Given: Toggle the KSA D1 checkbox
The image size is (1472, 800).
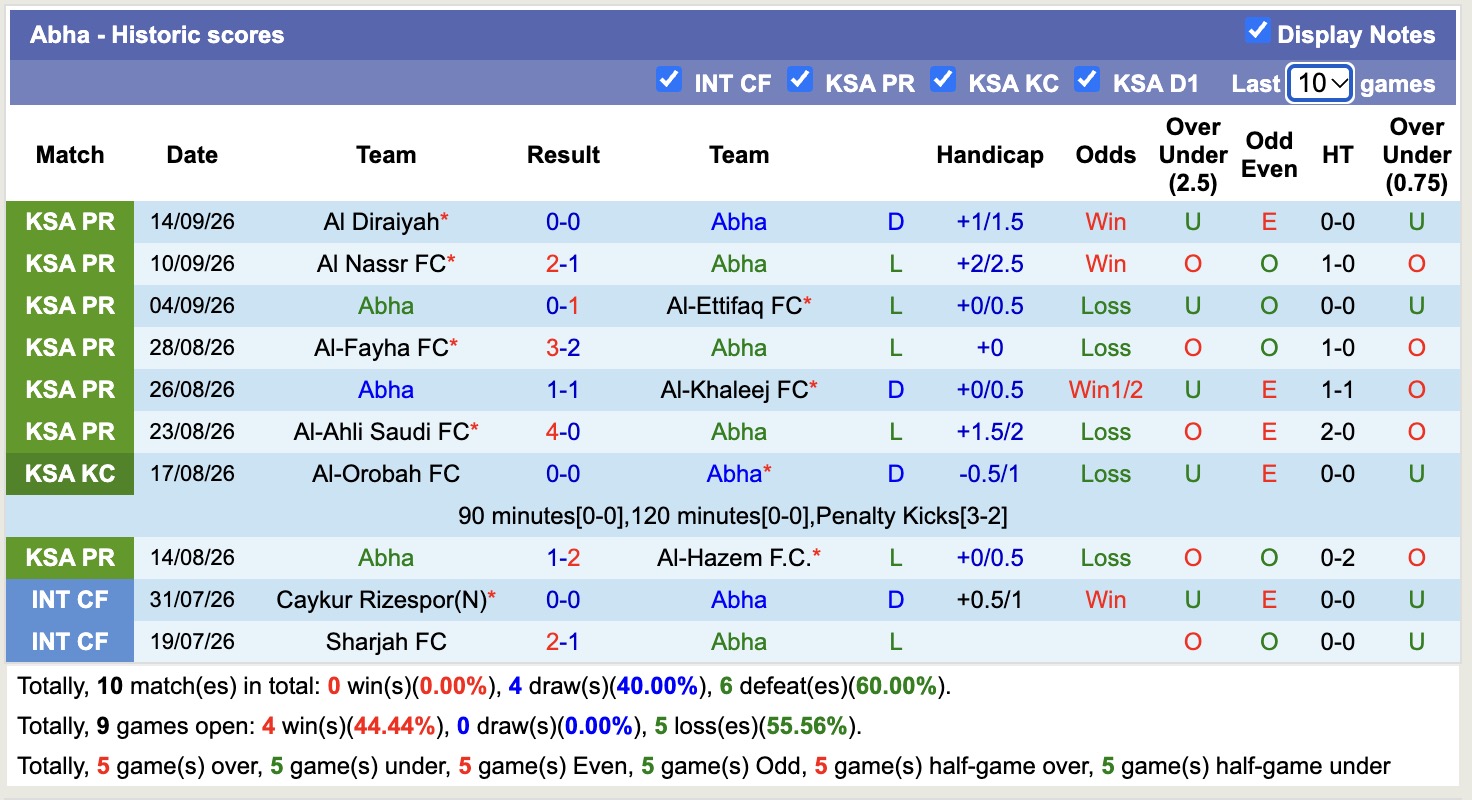Looking at the screenshot, I should (1087, 79).
